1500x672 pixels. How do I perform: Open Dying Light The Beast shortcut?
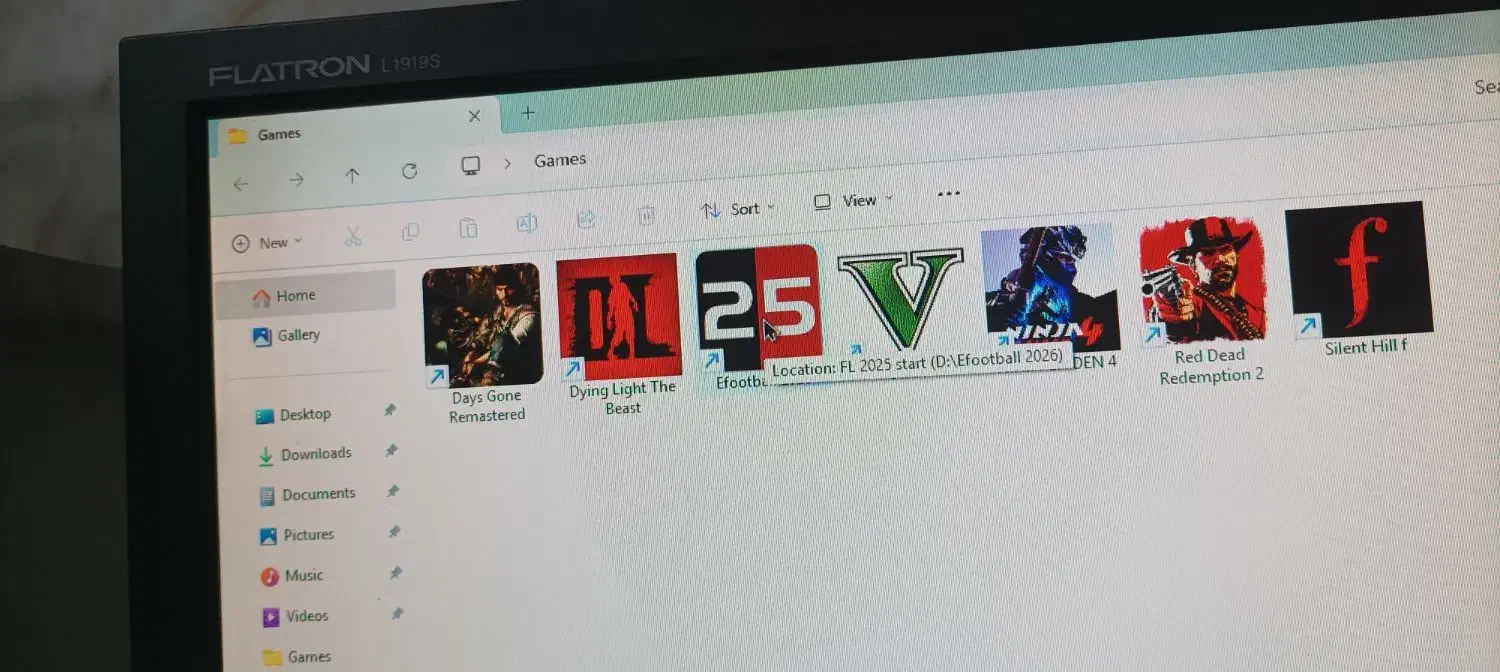618,317
